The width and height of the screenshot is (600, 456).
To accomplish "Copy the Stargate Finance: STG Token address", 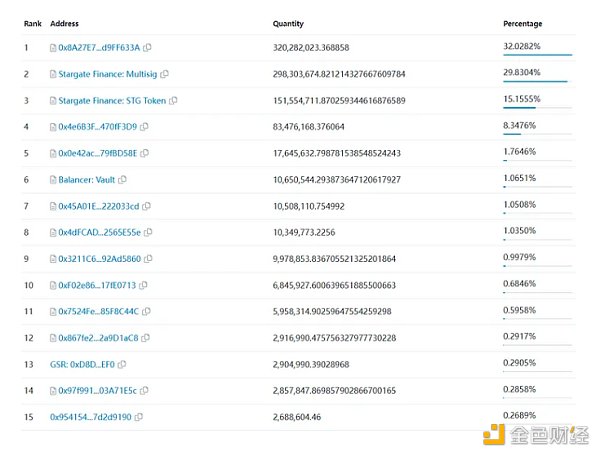I will (x=173, y=101).
